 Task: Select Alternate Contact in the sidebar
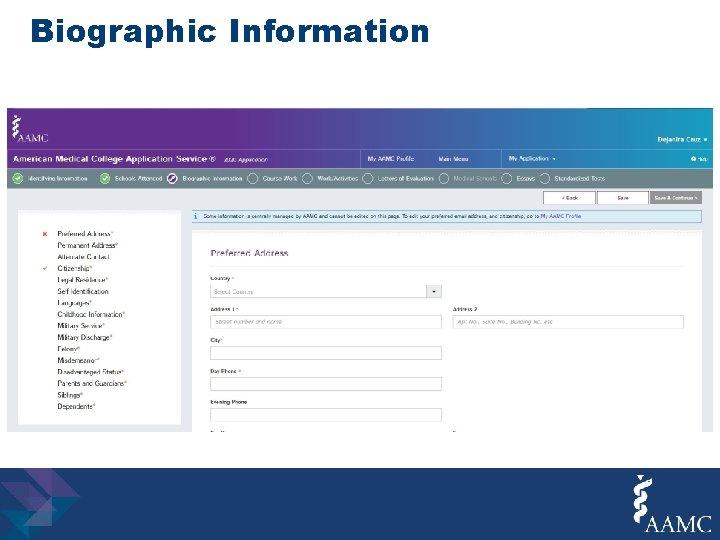pos(83,257)
